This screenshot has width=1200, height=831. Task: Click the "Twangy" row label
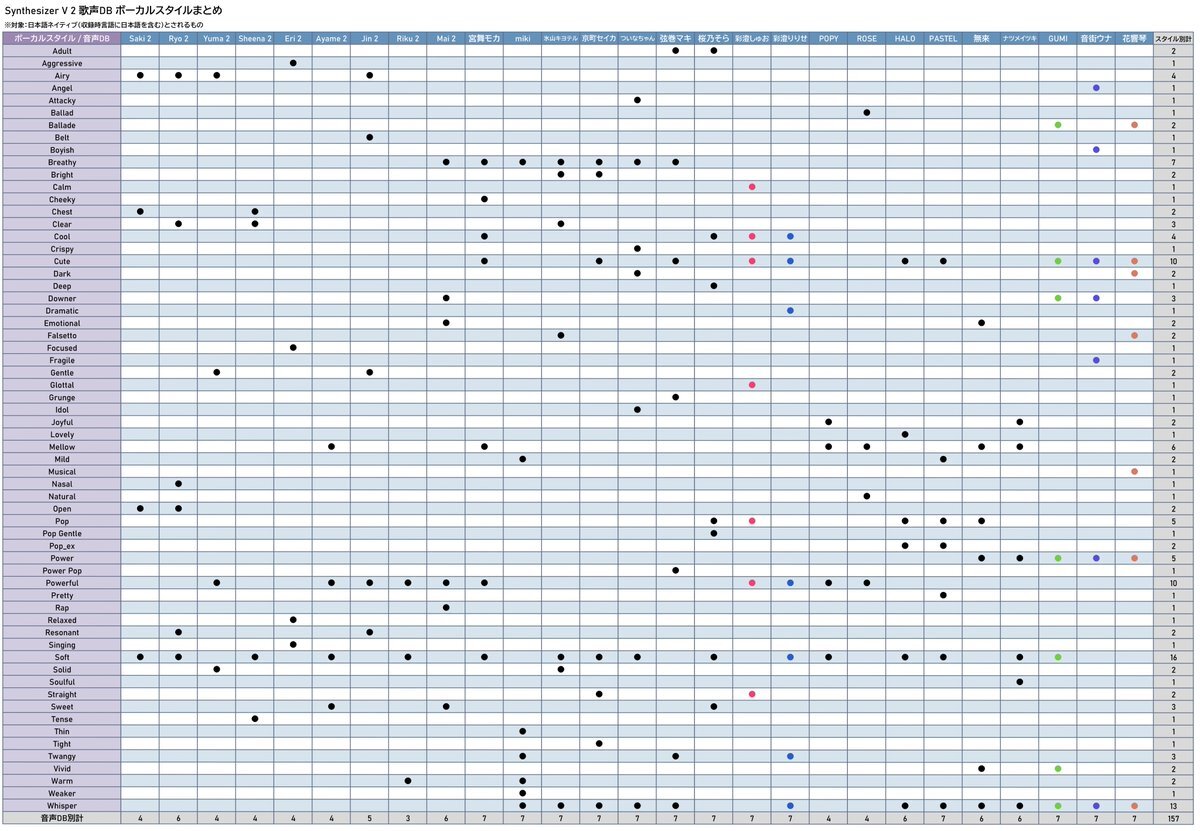(62, 756)
